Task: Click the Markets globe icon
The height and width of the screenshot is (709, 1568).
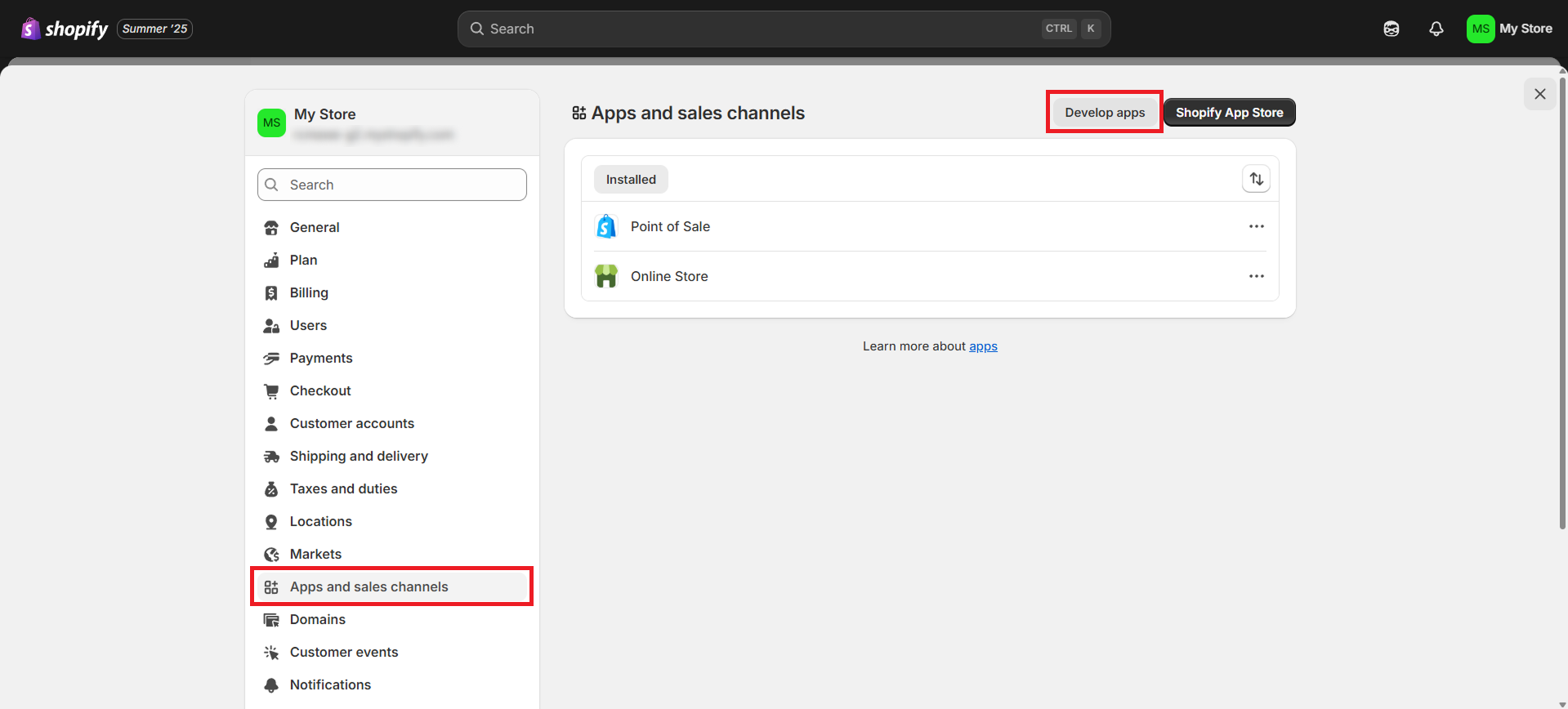Action: pyautogui.click(x=271, y=555)
